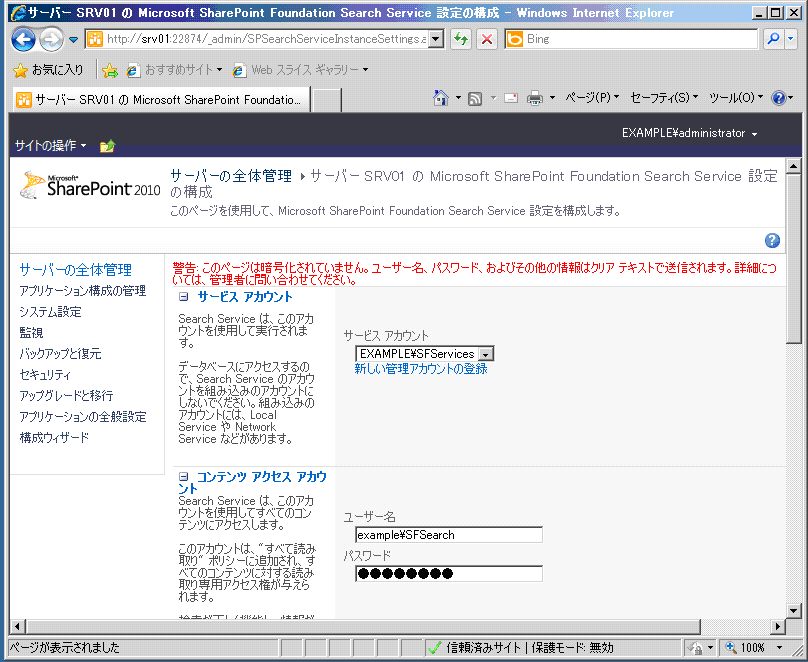Click the status bar privacy shield icon
808x662 pixels.
[695, 648]
